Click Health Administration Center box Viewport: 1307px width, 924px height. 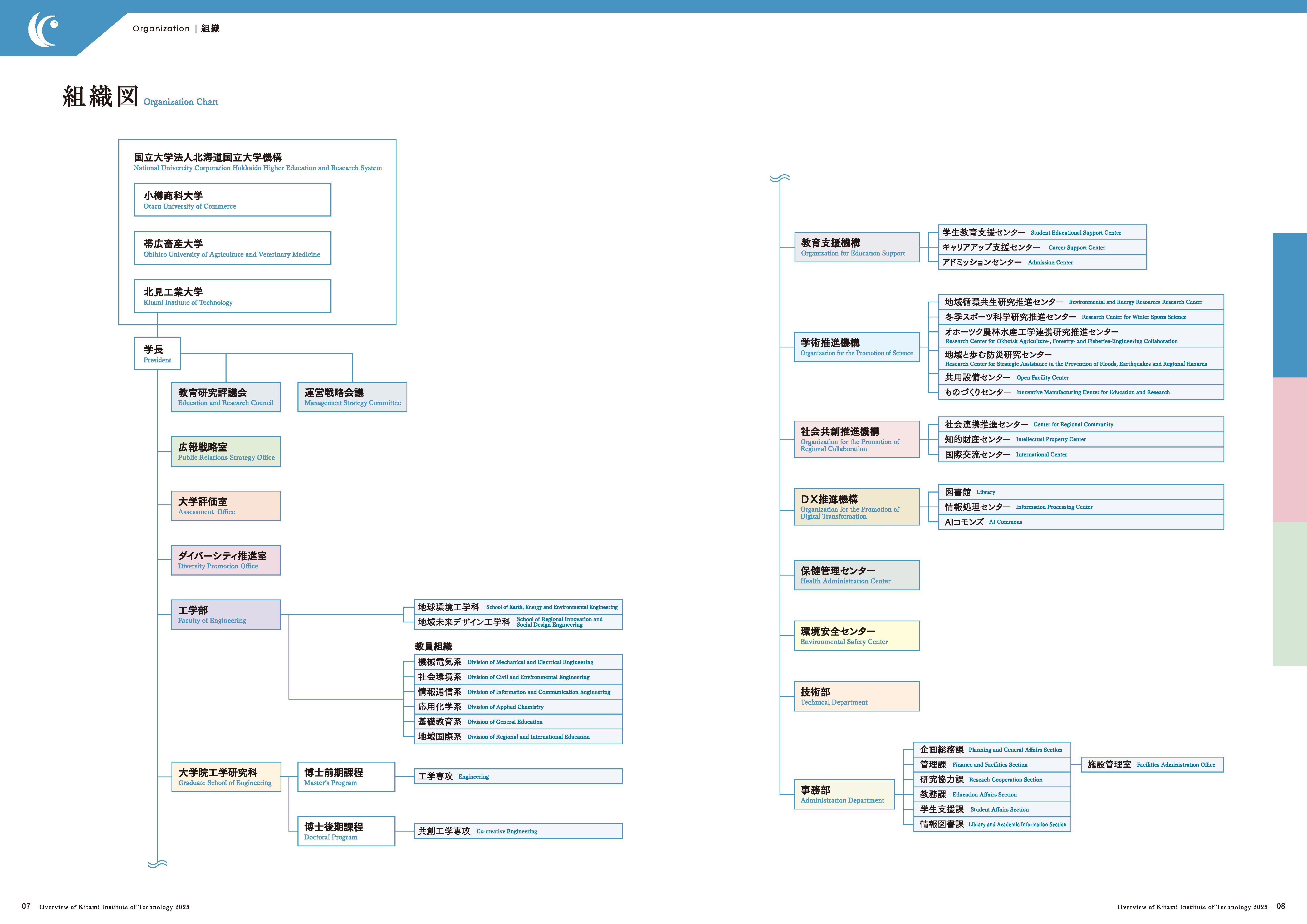click(857, 575)
